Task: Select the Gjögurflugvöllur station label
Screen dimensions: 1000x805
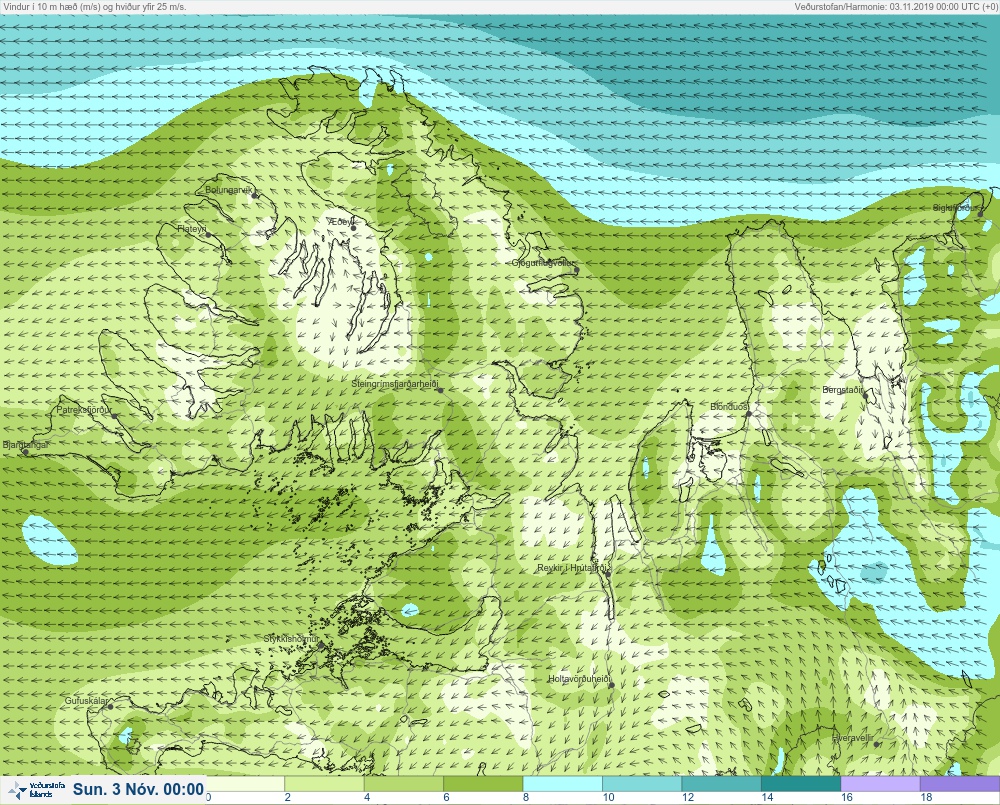Action: 543,263
